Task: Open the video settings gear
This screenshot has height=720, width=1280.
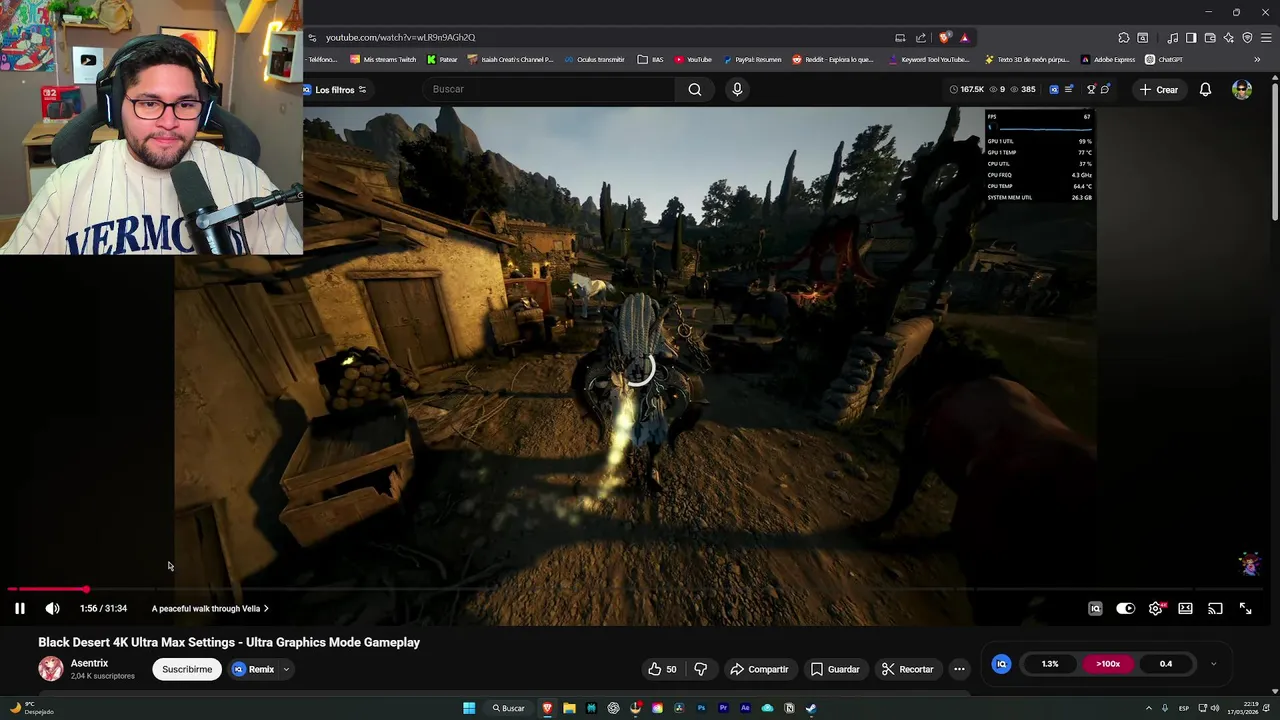Action: tap(1155, 608)
